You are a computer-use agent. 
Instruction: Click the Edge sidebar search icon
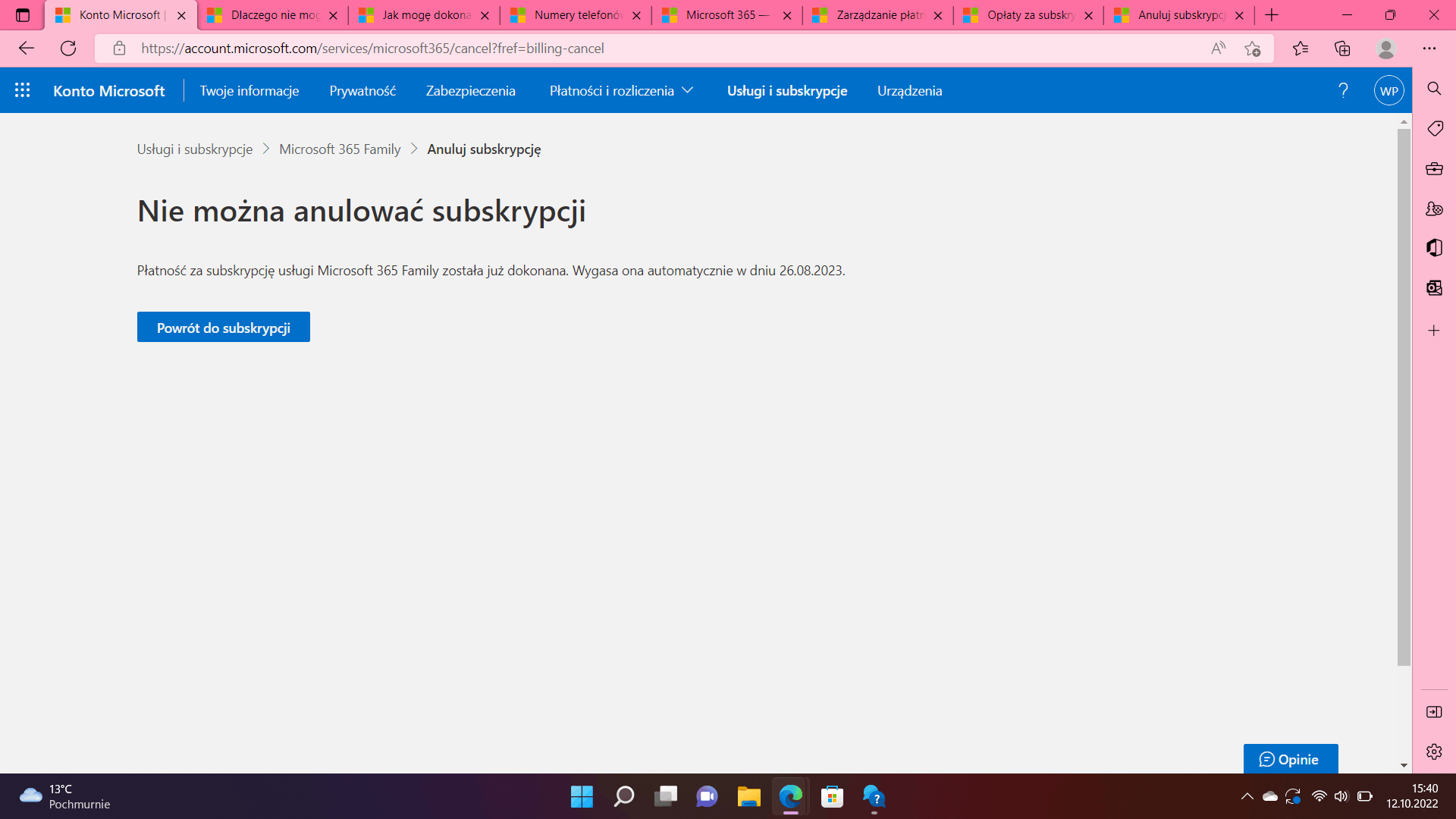(1434, 89)
